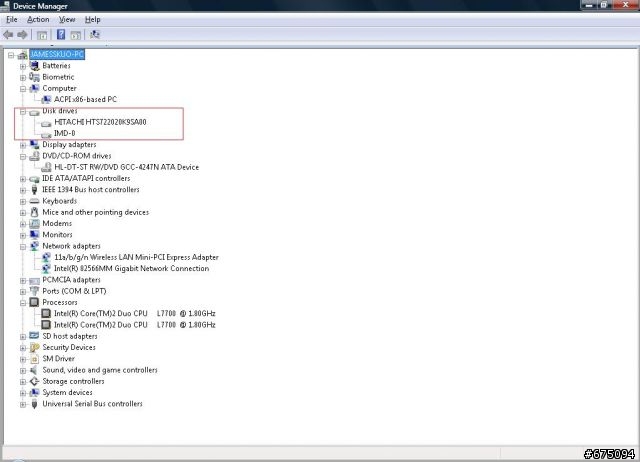Expand the Monitors node
640x462 pixels.
23,235
